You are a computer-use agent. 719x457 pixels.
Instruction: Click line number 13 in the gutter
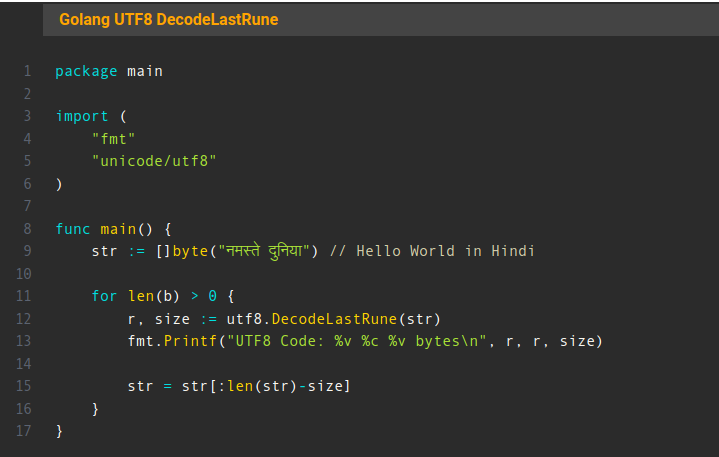point(24,341)
